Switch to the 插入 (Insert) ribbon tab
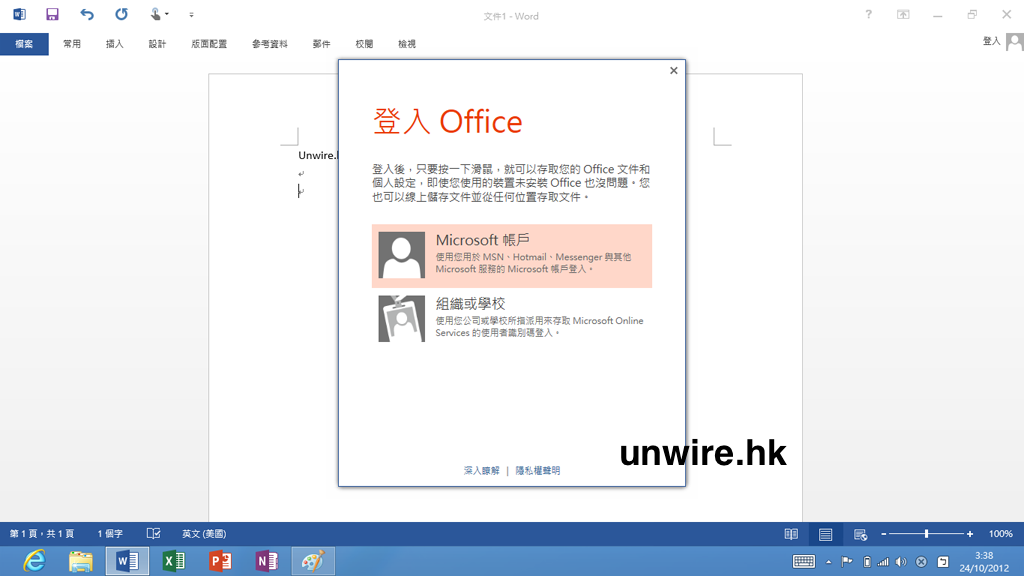 tap(114, 44)
